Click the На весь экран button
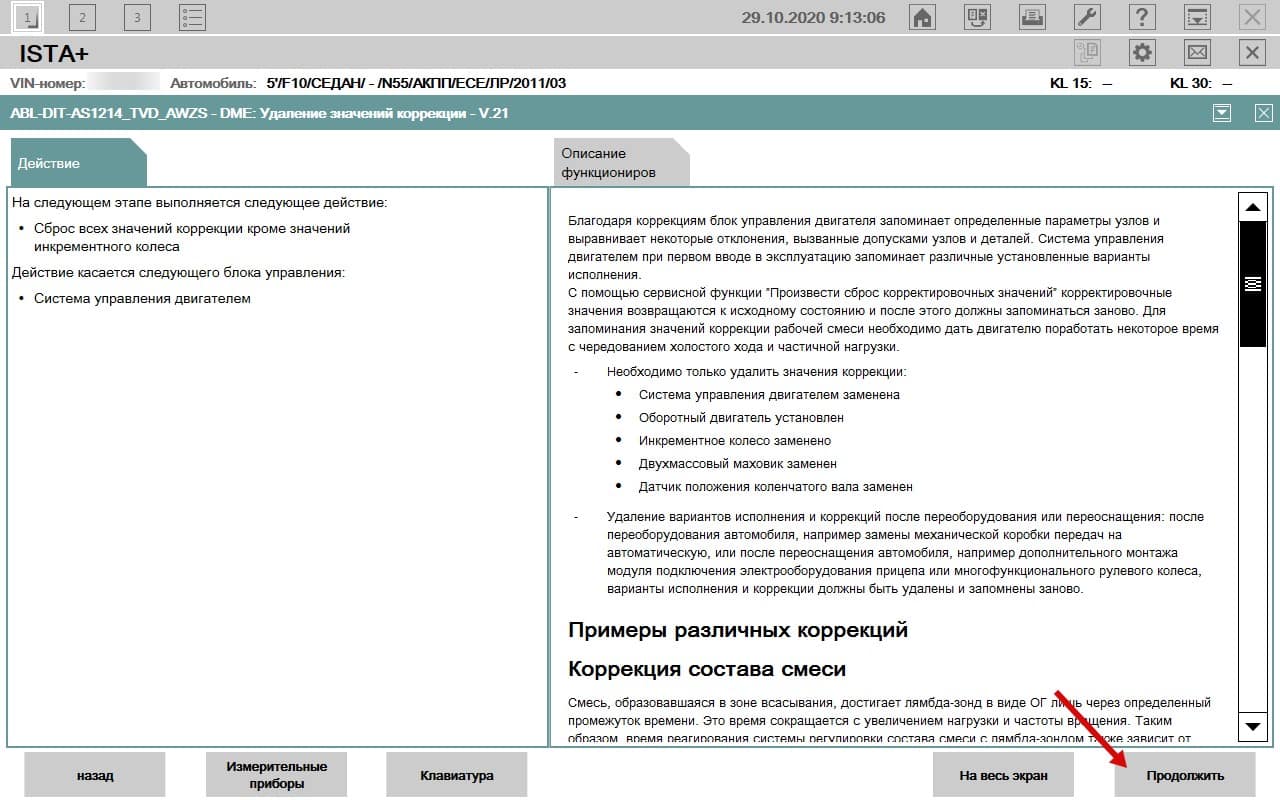 click(1003, 775)
